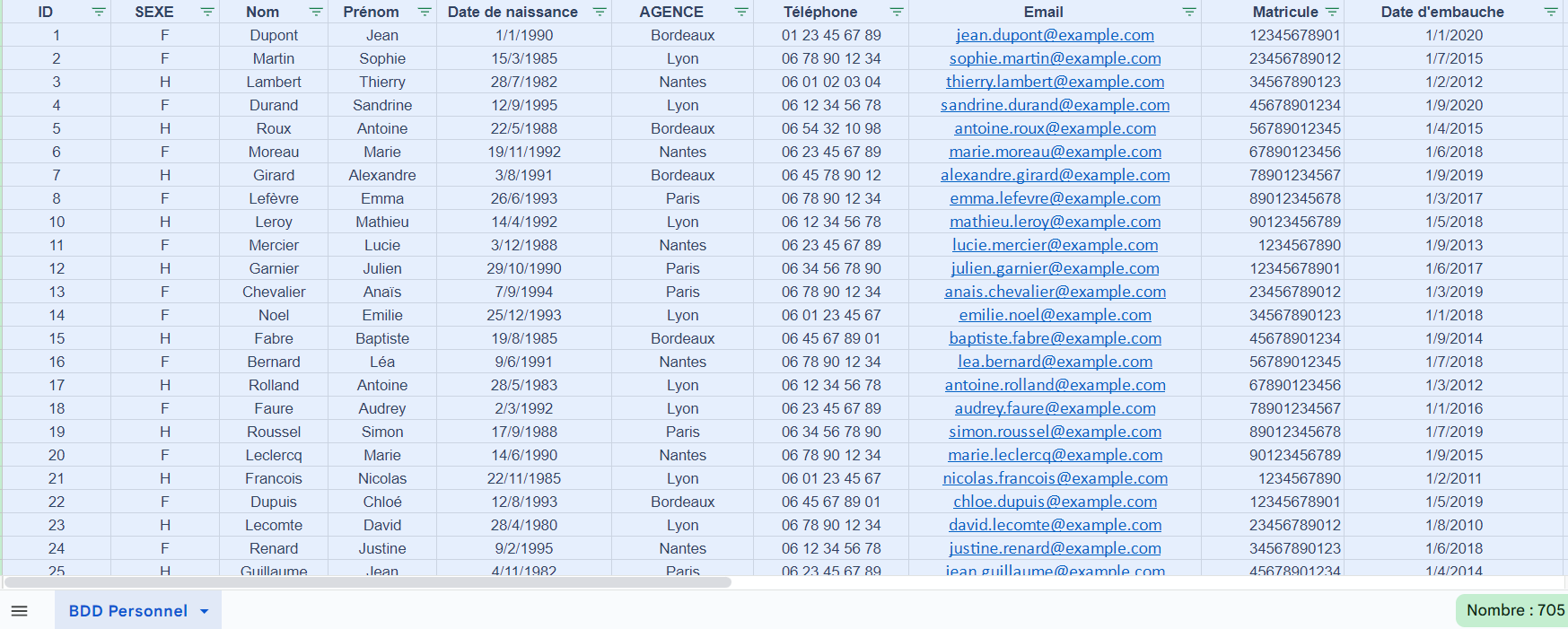
Task: Expand the BDD Personnel tab dropdown arrow
Action: 204,611
